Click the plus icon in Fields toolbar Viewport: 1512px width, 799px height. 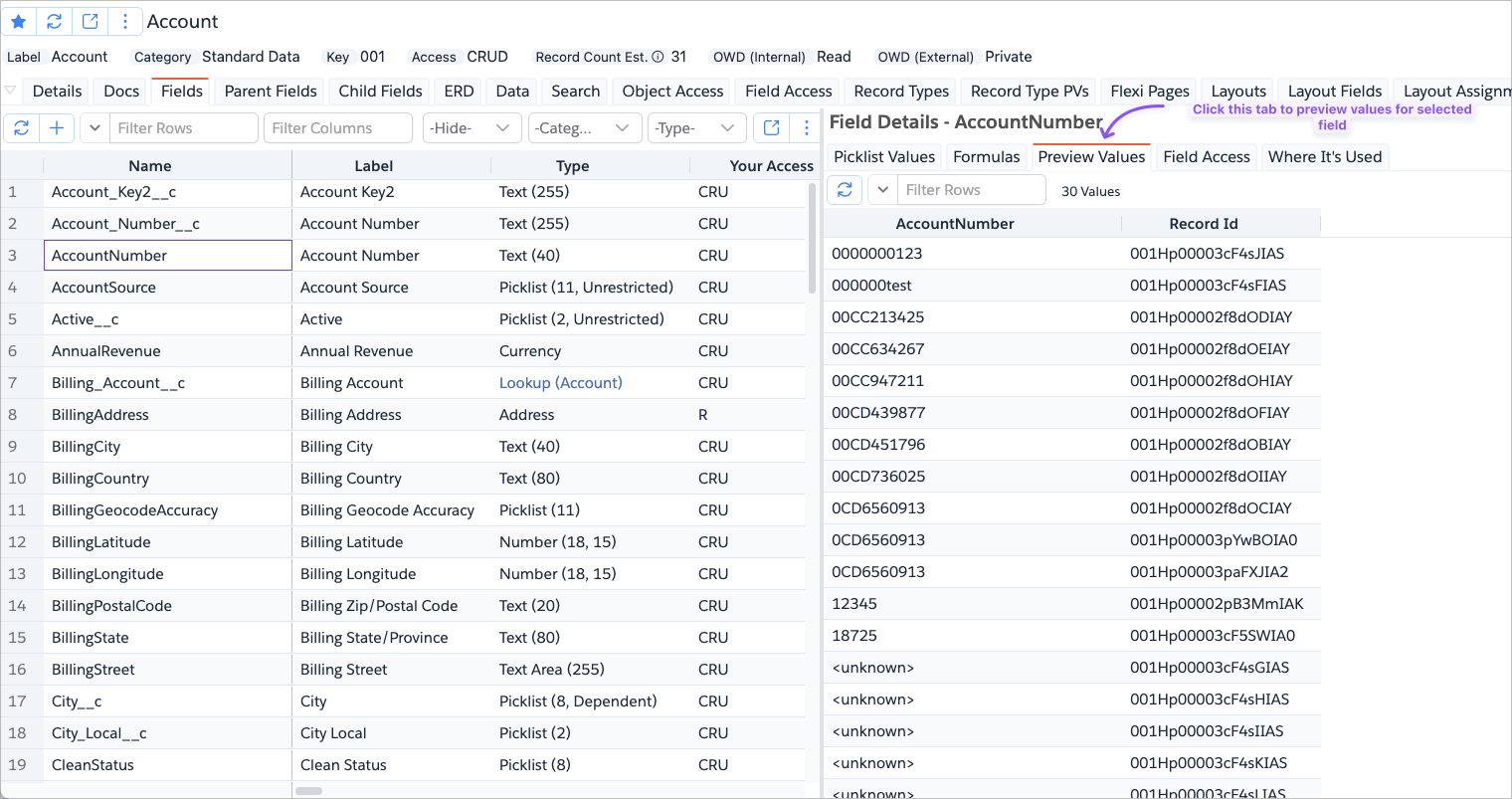click(57, 127)
